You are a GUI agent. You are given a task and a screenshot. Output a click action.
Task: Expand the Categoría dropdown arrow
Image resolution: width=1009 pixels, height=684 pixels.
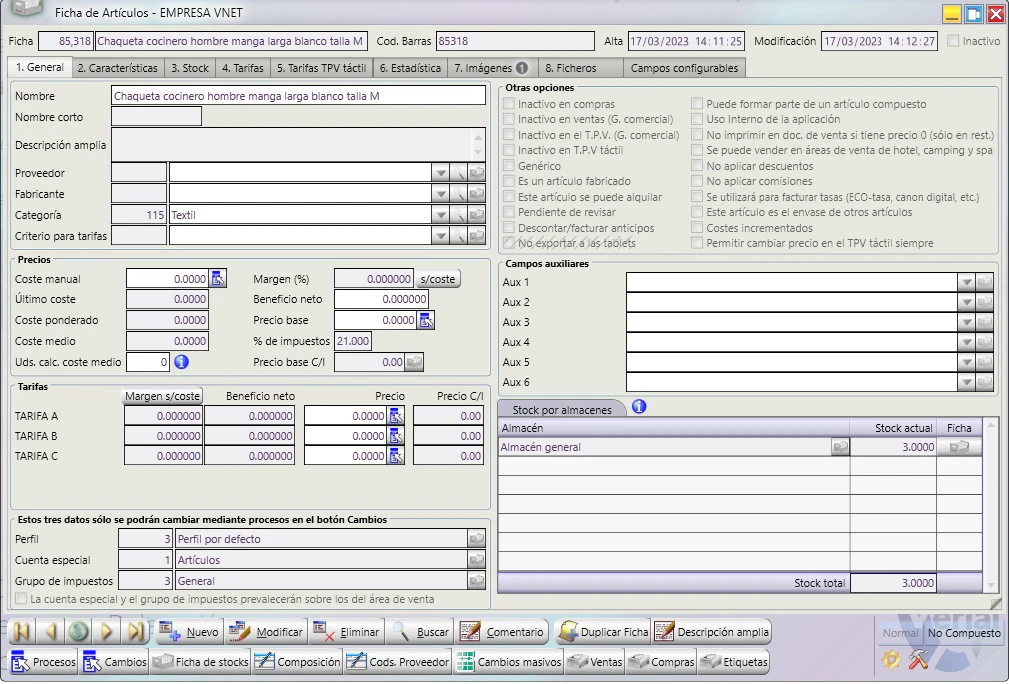click(440, 215)
